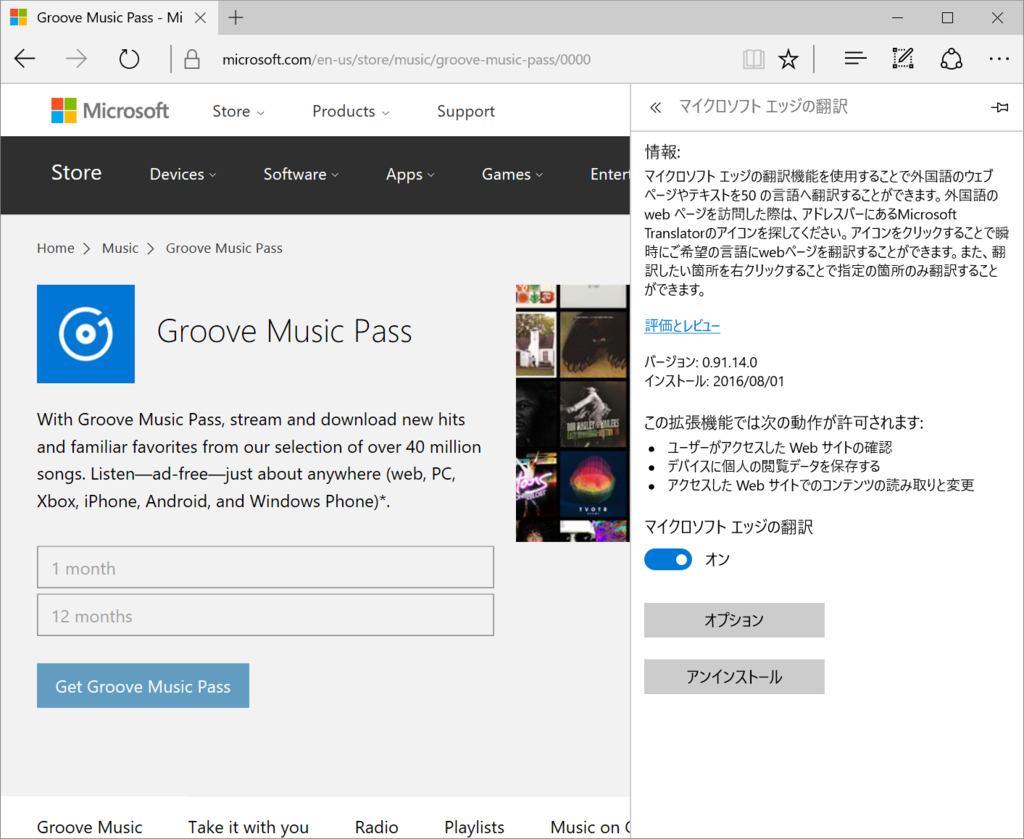The width and height of the screenshot is (1024, 839).
Task: Click the 情報: heading in extension pane
Action: click(x=662, y=152)
